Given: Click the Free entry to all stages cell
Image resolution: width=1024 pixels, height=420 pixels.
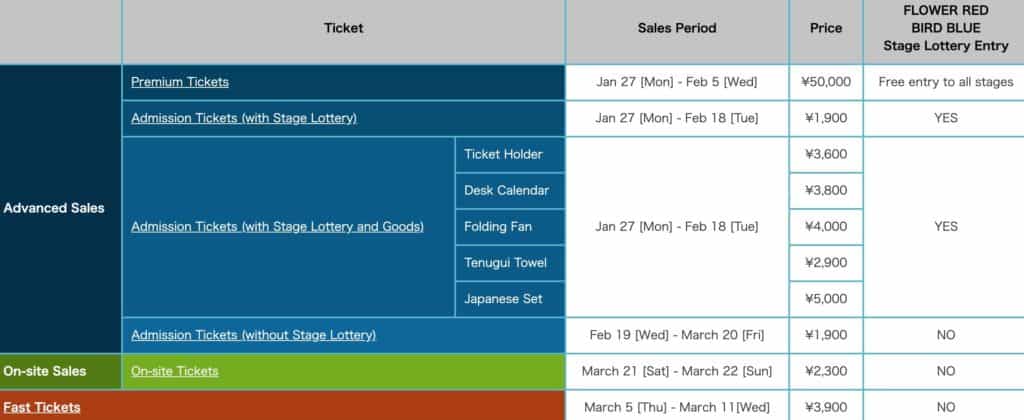Looking at the screenshot, I should [x=944, y=82].
